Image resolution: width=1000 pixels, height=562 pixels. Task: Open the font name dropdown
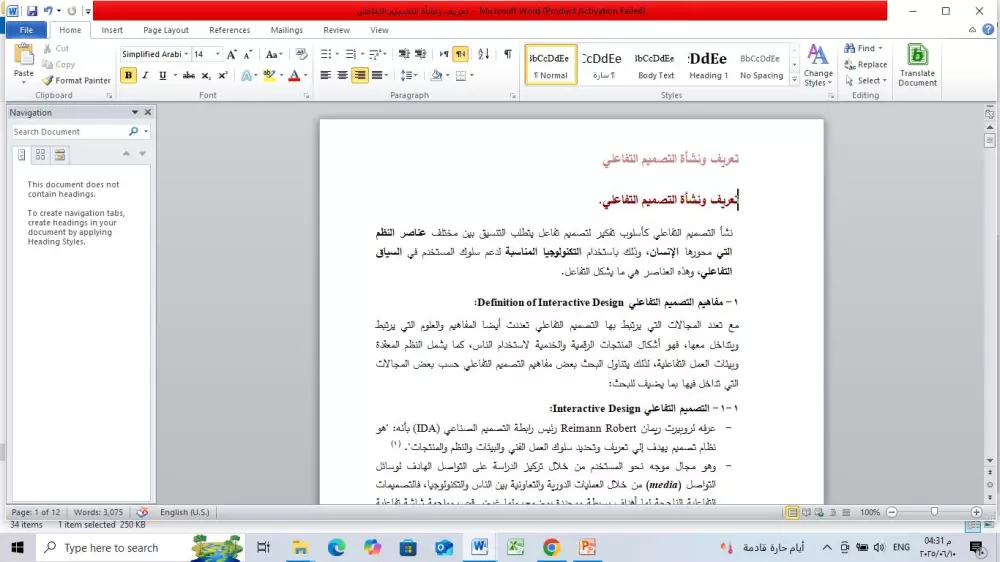[186, 54]
